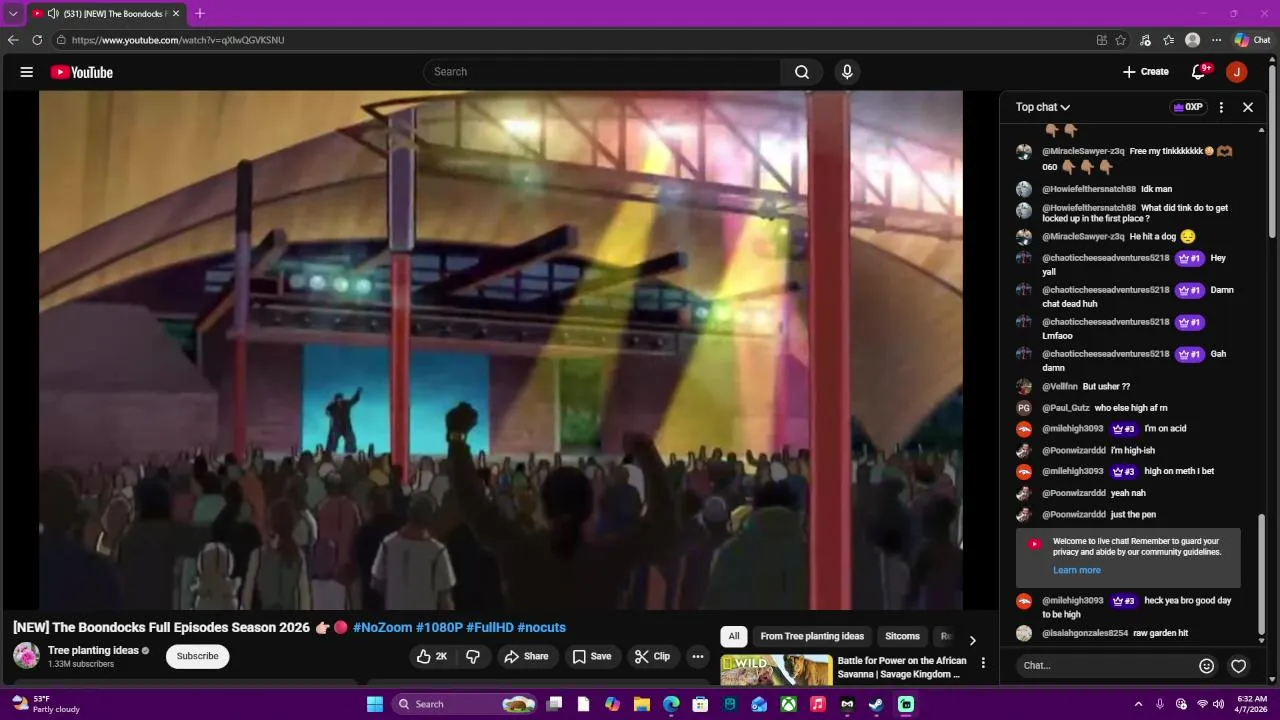The height and width of the screenshot is (720, 1280).
Task: Create a clip with the Clip button
Action: pos(652,656)
